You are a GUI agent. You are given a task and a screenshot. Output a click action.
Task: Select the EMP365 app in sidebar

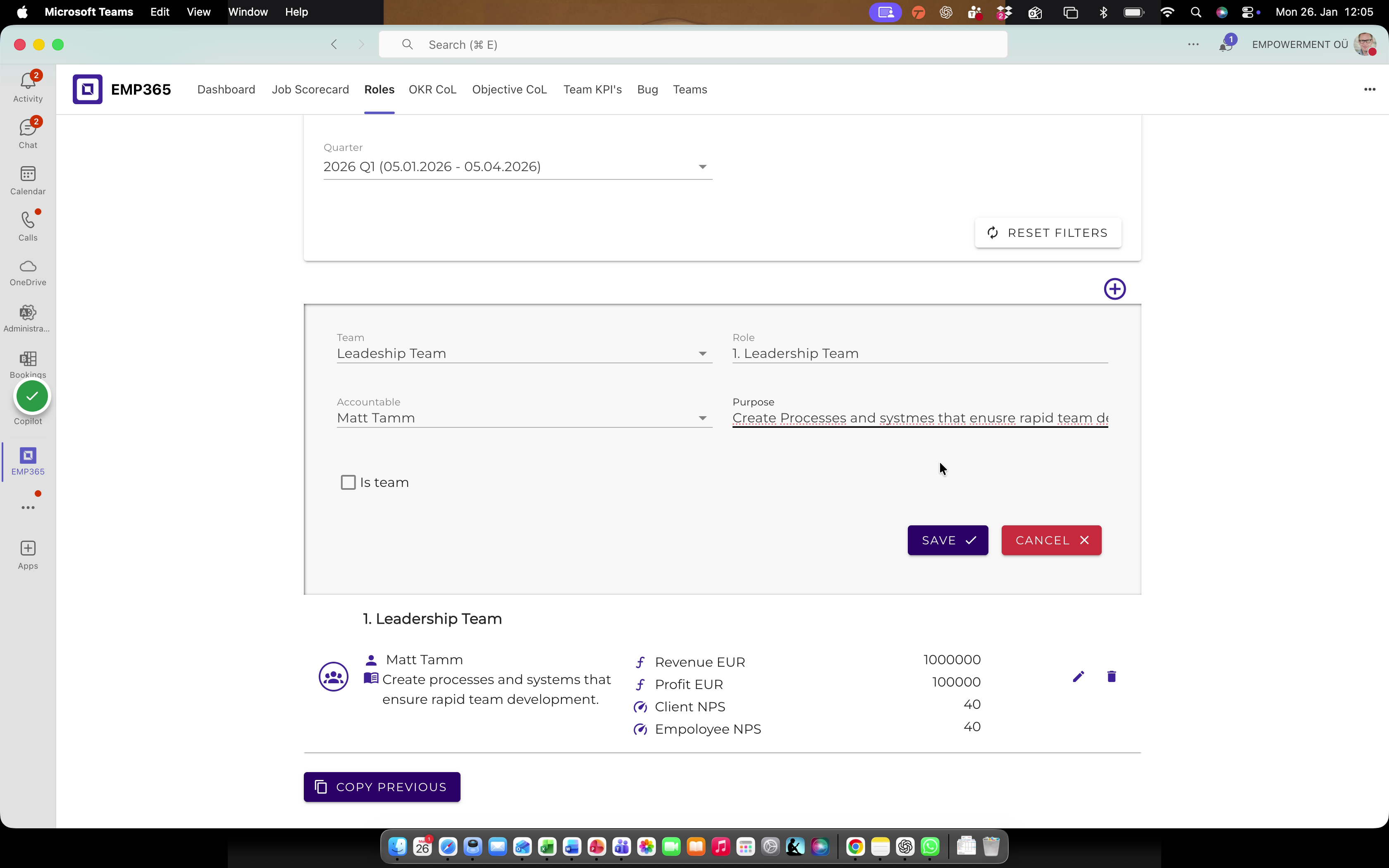click(28, 462)
